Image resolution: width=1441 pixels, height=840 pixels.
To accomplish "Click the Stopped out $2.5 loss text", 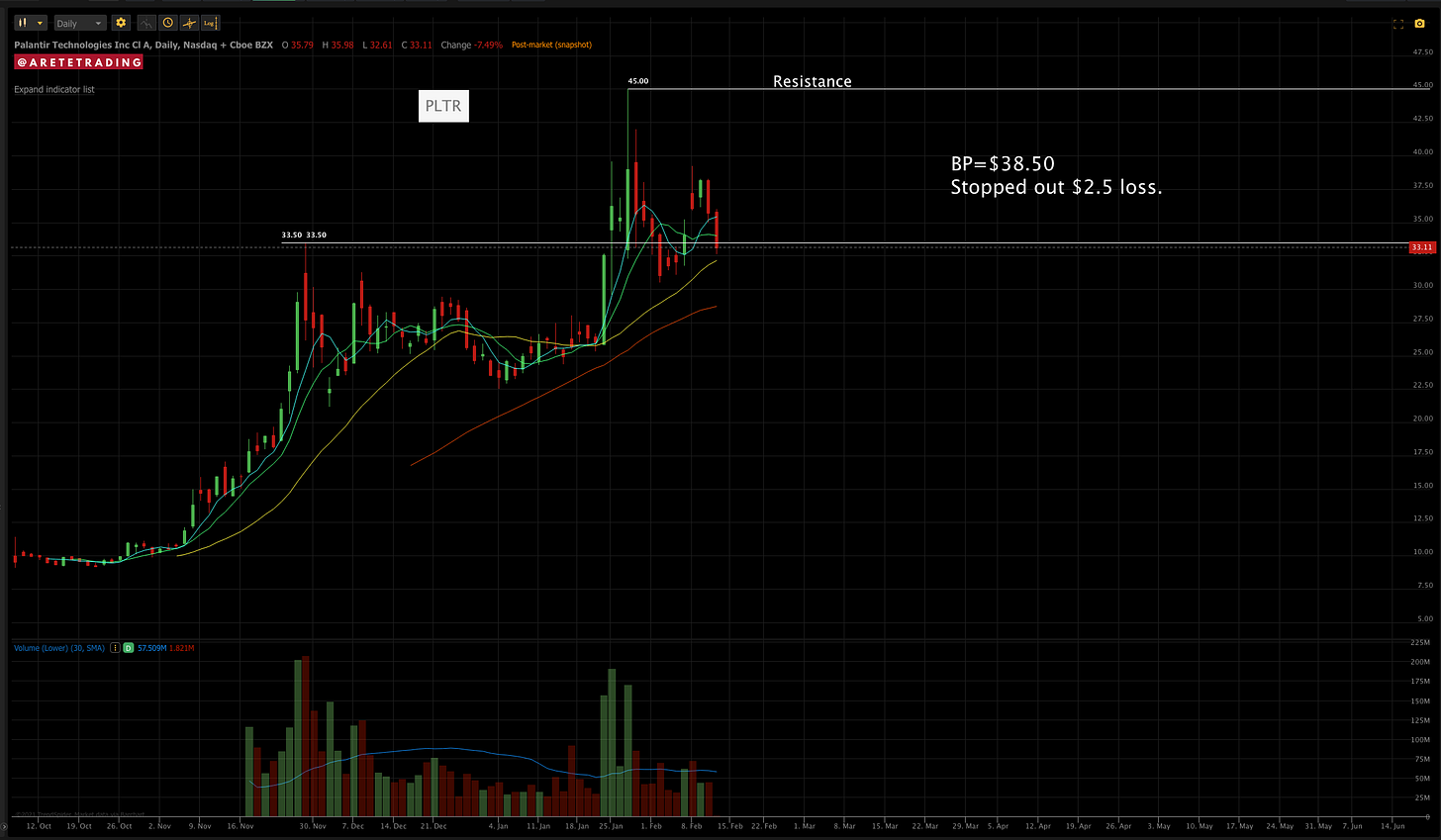I will (x=1056, y=187).
